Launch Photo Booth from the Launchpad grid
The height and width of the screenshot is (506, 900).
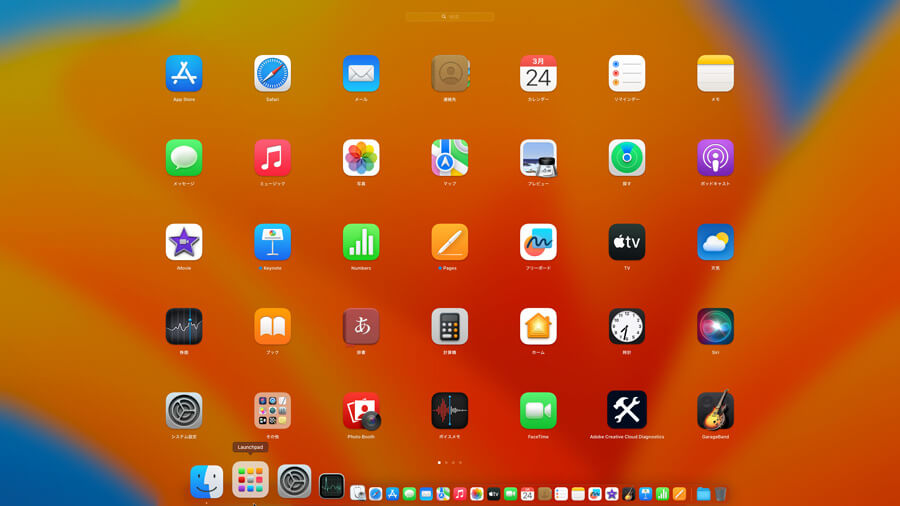[362, 411]
